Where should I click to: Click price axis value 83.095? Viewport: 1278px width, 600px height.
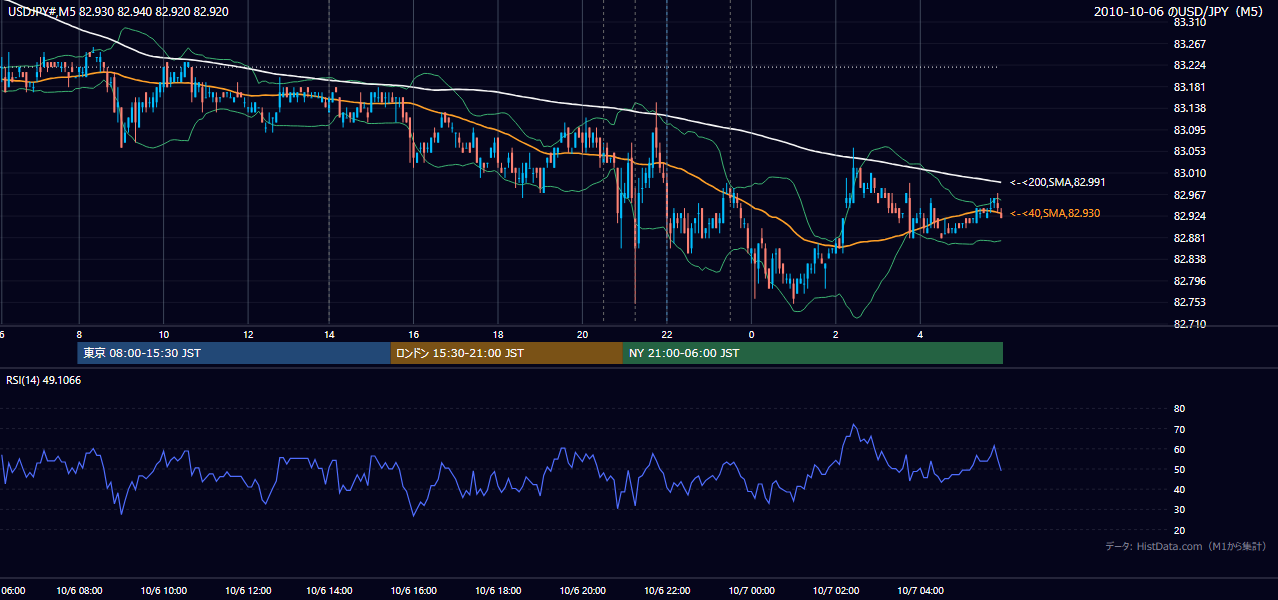(x=1188, y=130)
